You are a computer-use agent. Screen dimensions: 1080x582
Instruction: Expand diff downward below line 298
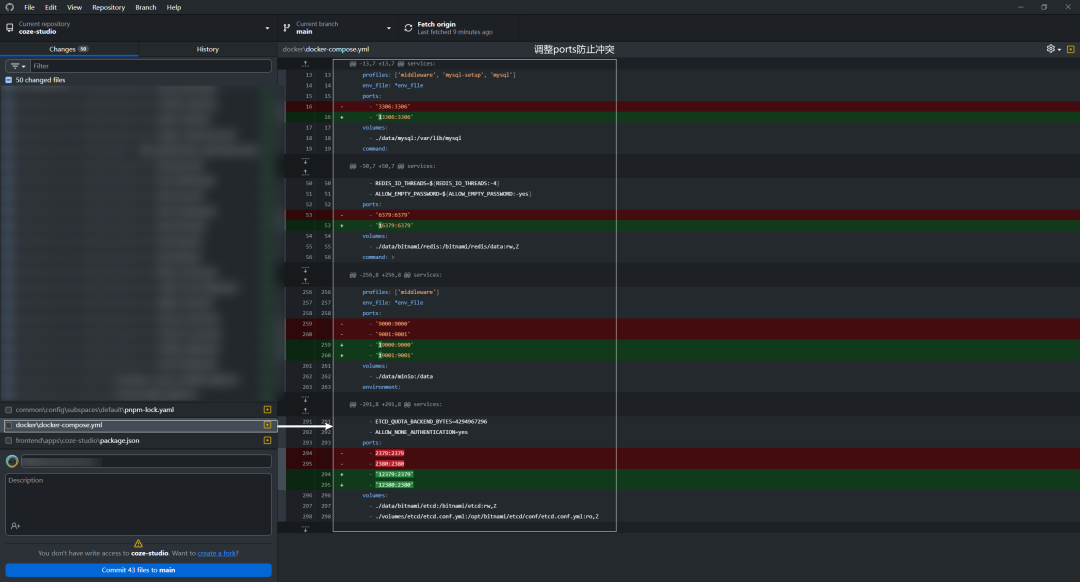(x=305, y=528)
